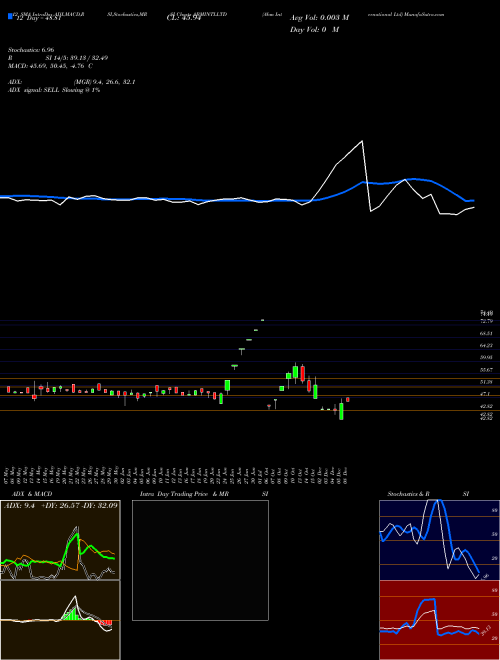Image resolution: width=500 pixels, height=660 pixels.
Task: Click the ADX: 9.4 +DY -DY readout
Action: [x=61, y=505]
